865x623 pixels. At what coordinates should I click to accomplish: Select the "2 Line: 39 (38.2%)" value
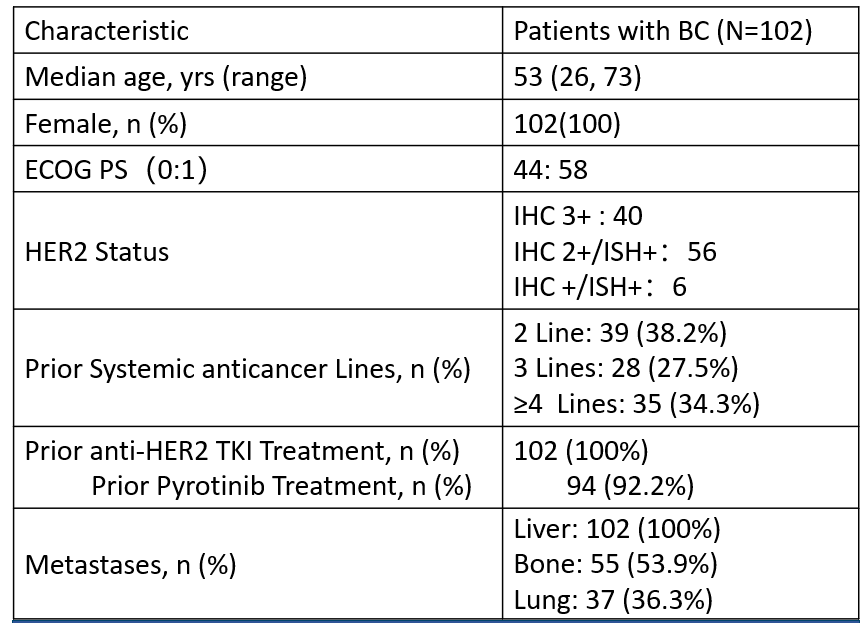[x=620, y=333]
